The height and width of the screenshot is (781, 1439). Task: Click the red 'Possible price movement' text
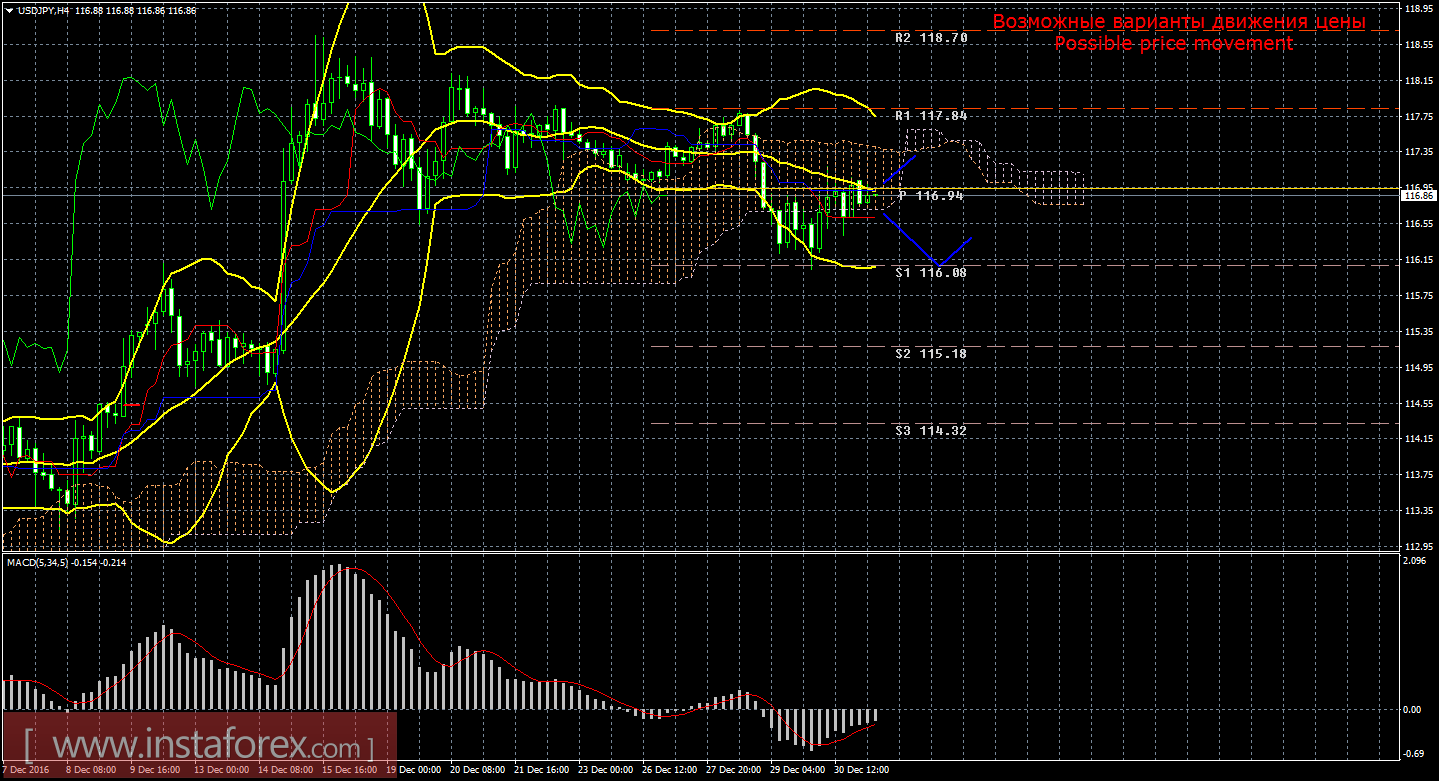pyautogui.click(x=1173, y=44)
